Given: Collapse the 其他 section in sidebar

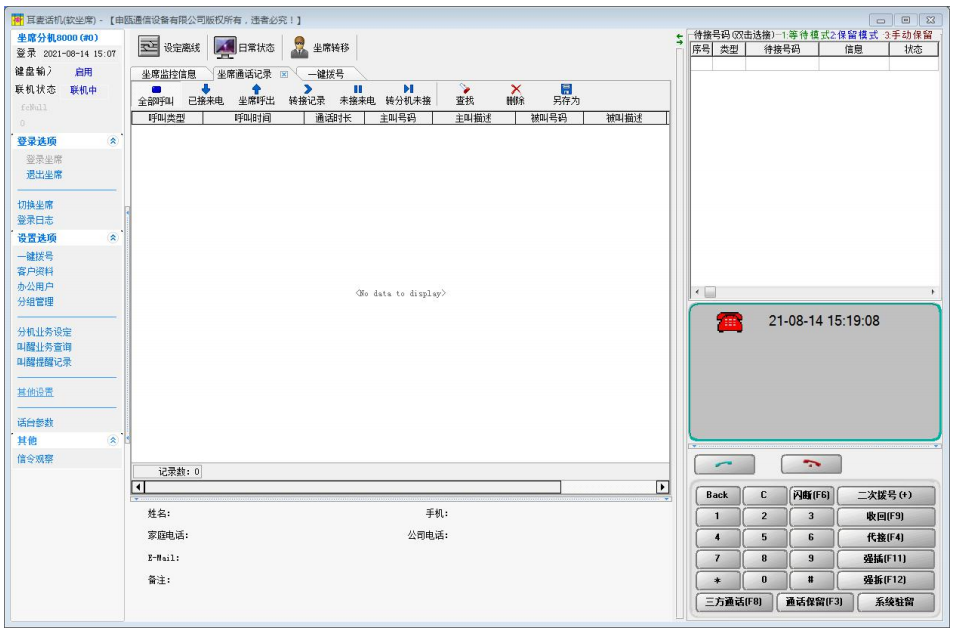Looking at the screenshot, I should coord(112,440).
